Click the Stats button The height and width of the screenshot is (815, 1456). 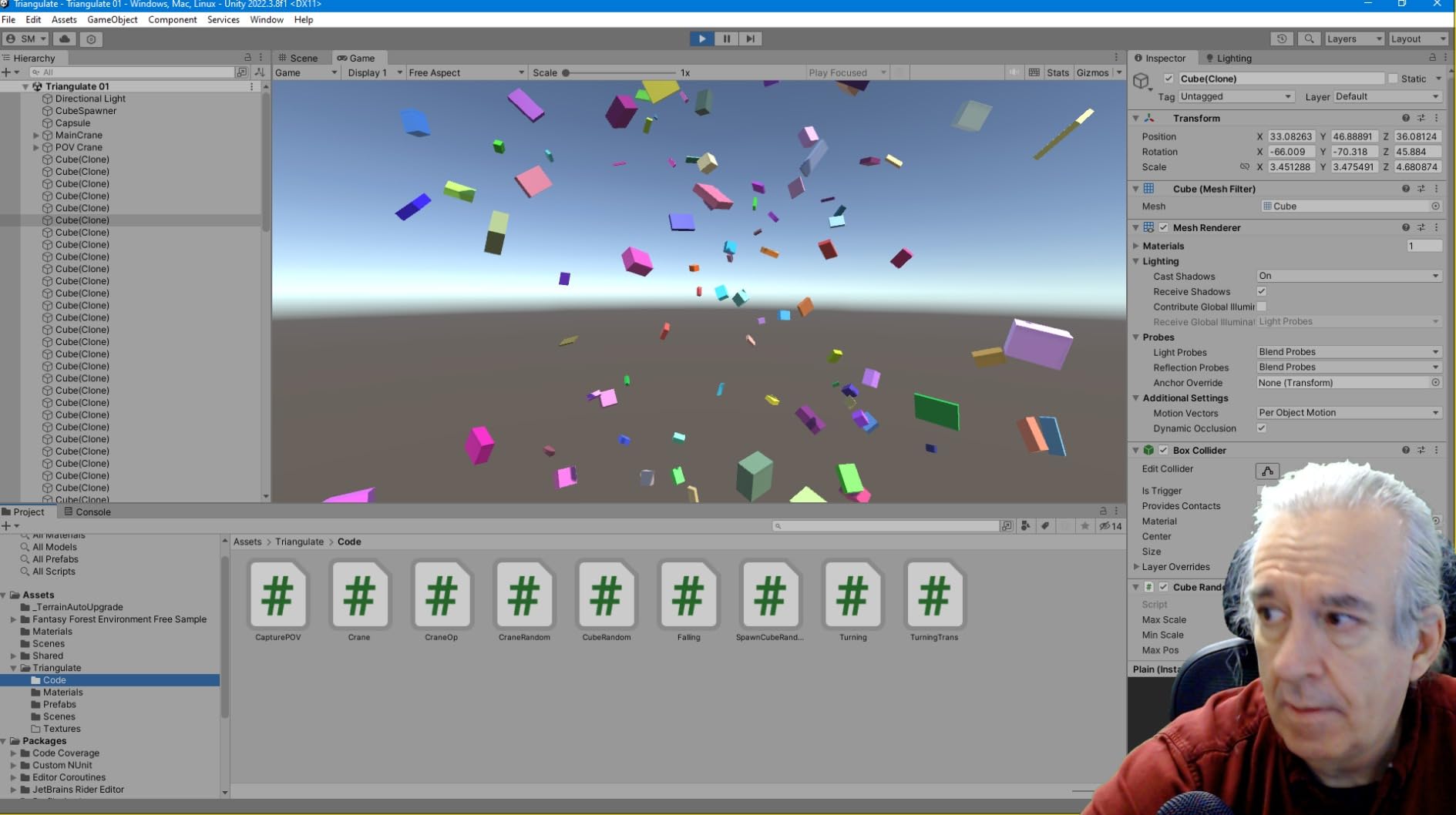pos(1058,72)
